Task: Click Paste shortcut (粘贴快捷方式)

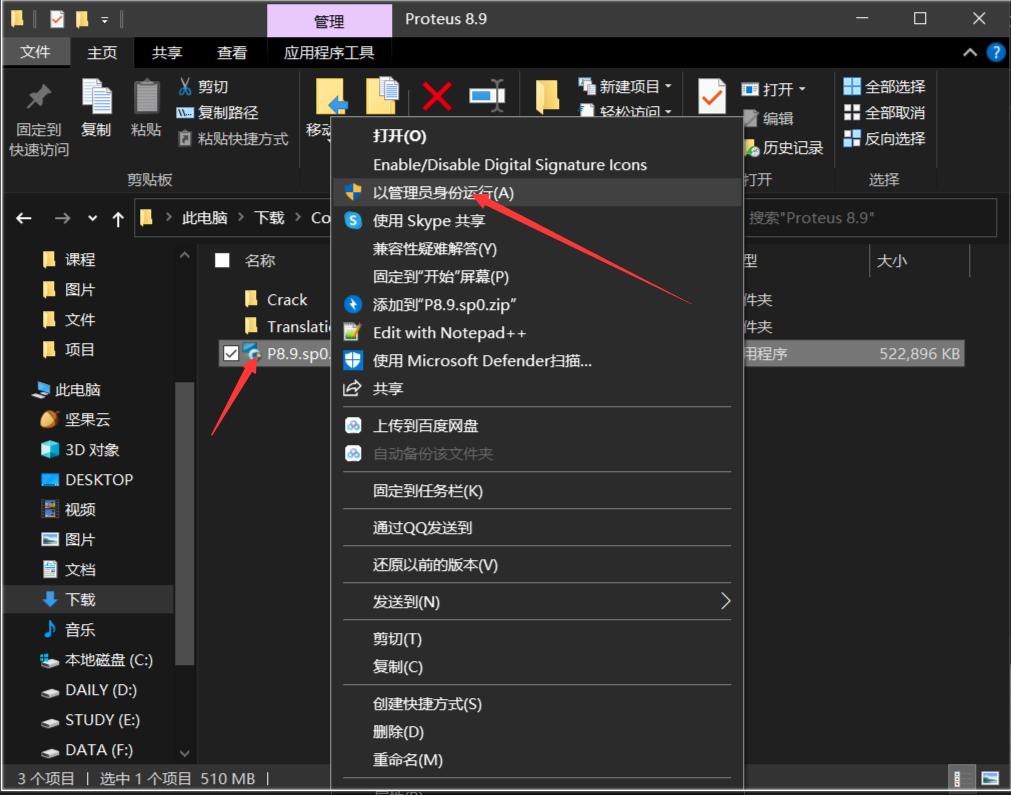Action: pyautogui.click(x=233, y=139)
